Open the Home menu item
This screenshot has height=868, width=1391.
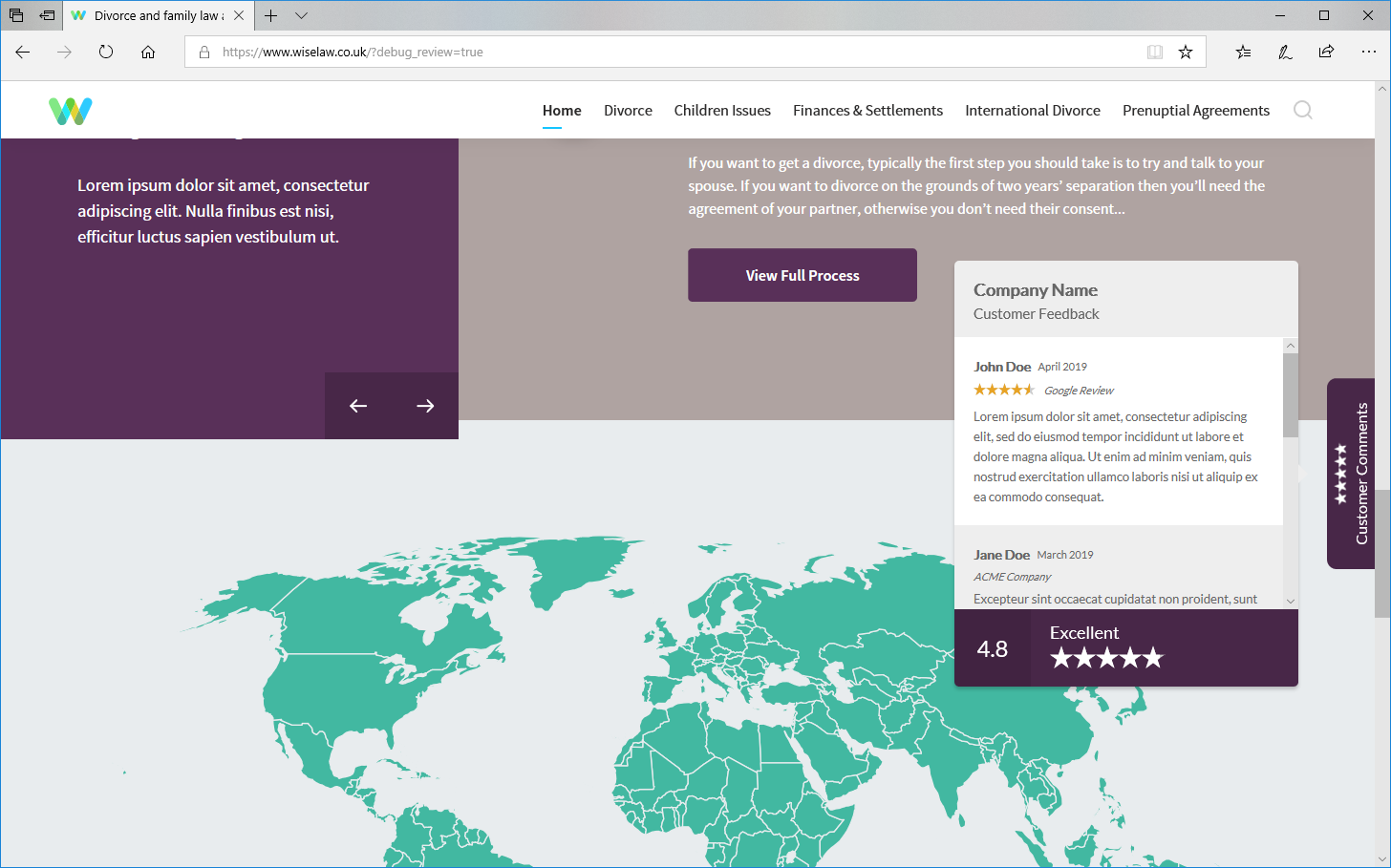click(x=562, y=111)
